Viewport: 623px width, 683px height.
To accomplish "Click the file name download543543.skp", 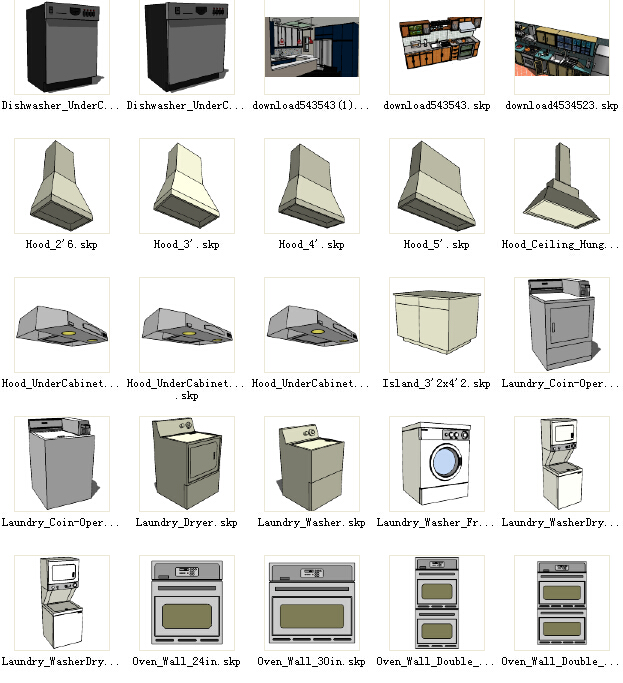I will 437,105.
